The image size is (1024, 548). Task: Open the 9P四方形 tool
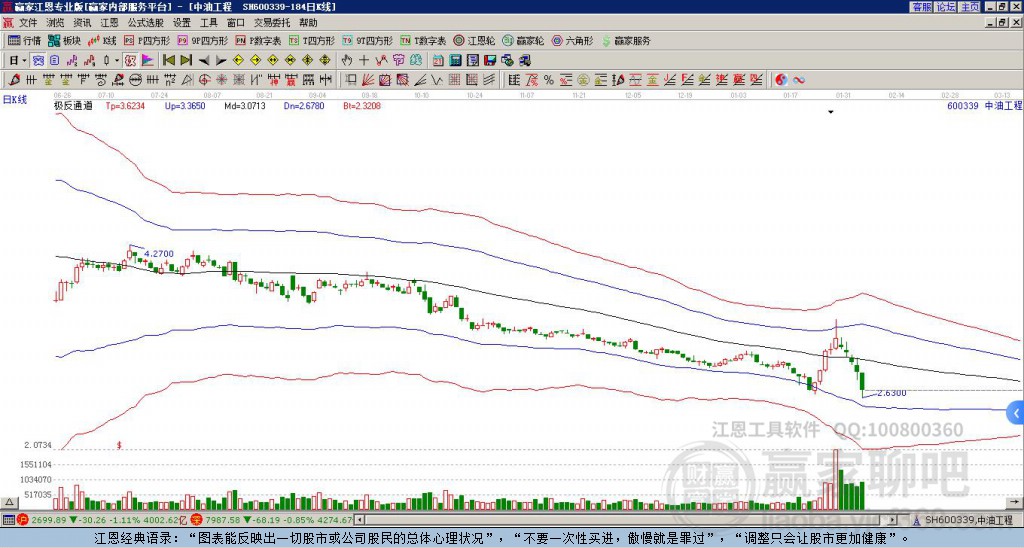point(202,40)
